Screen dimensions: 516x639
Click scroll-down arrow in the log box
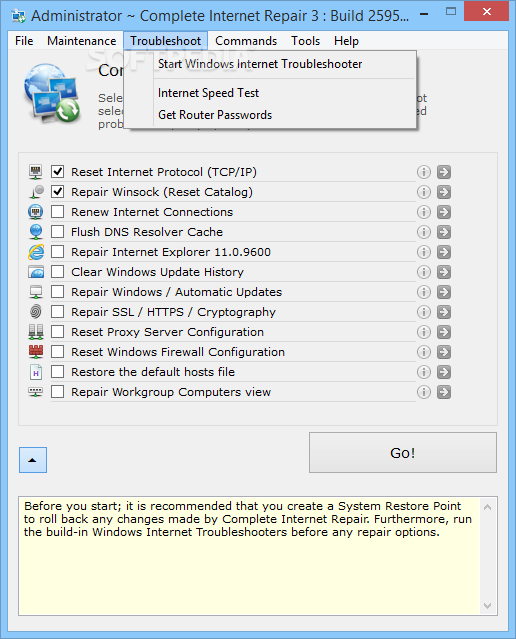pyautogui.click(x=487, y=606)
